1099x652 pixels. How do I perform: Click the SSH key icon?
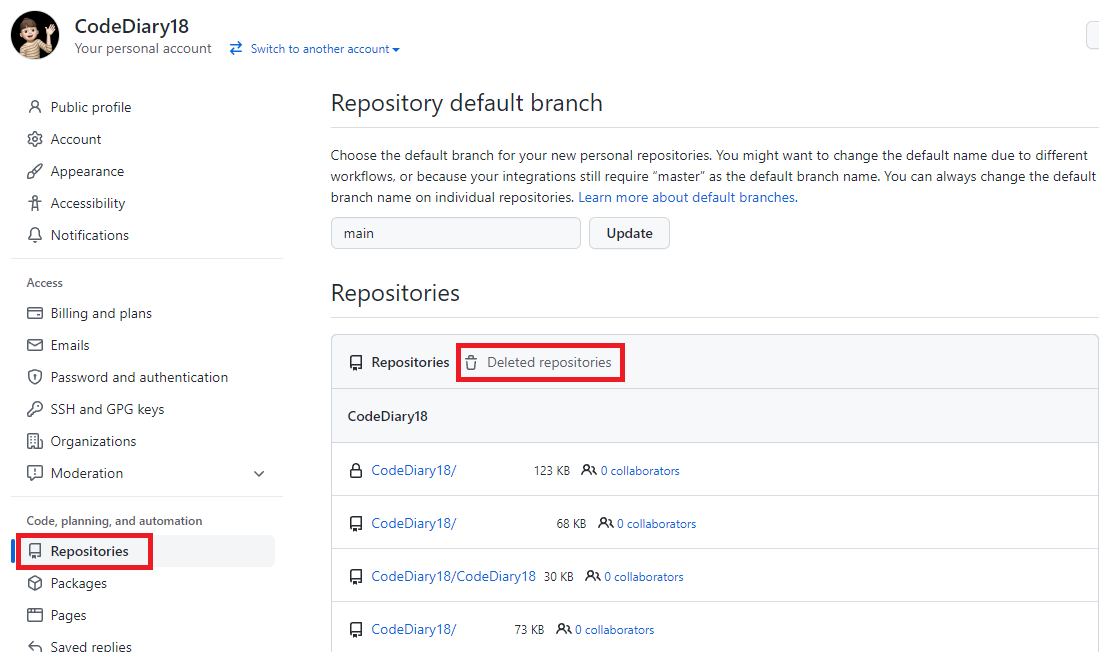[34, 409]
